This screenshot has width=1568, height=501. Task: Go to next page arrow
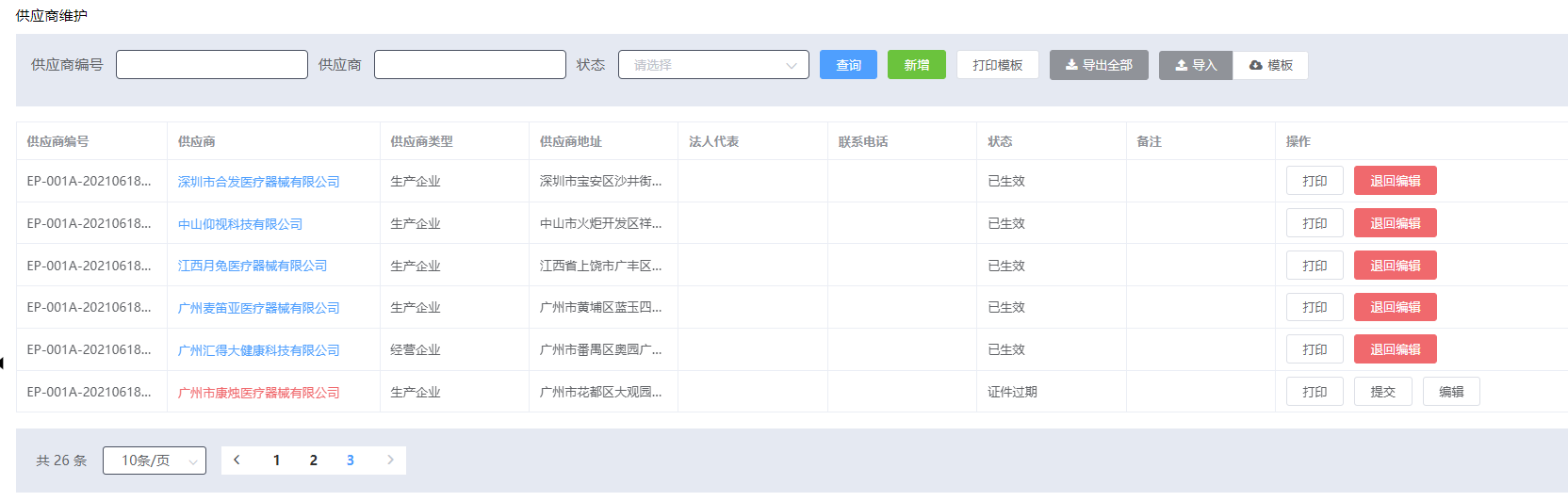390,460
